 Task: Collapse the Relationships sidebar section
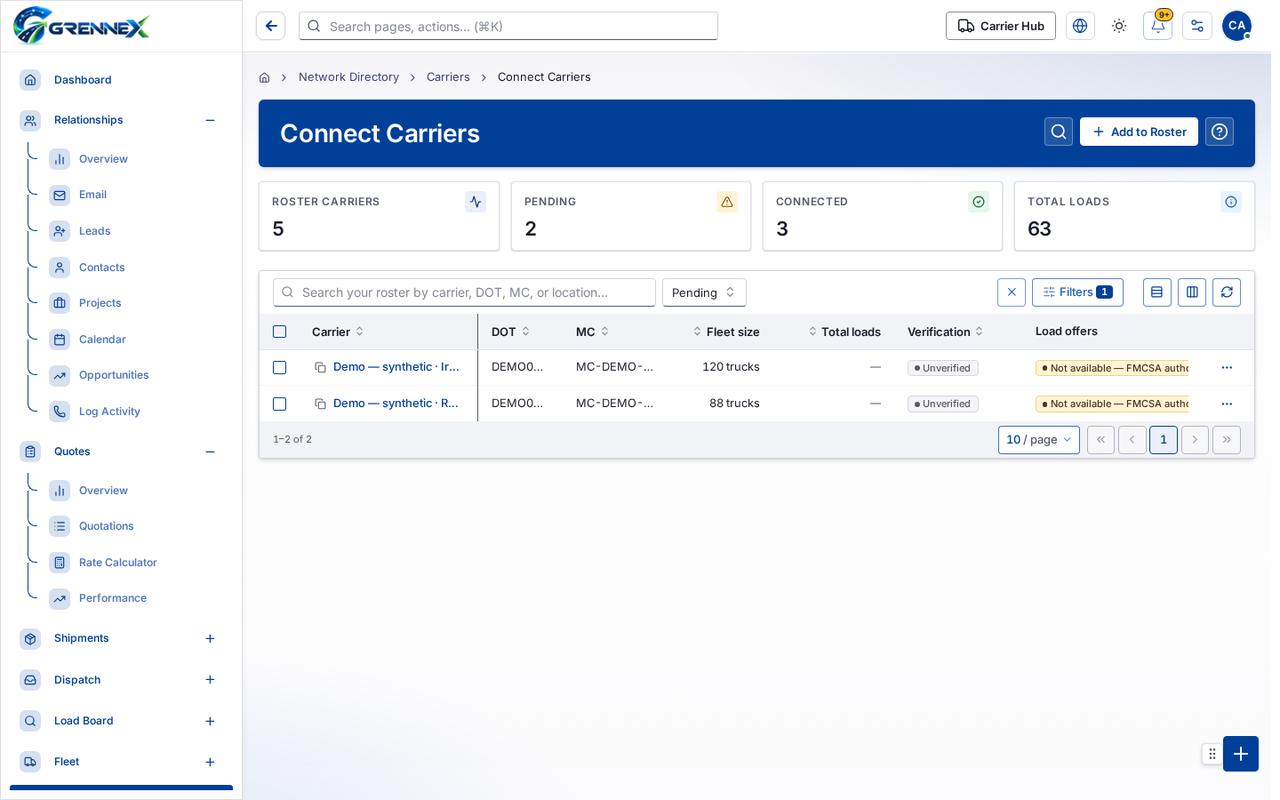tap(210, 120)
